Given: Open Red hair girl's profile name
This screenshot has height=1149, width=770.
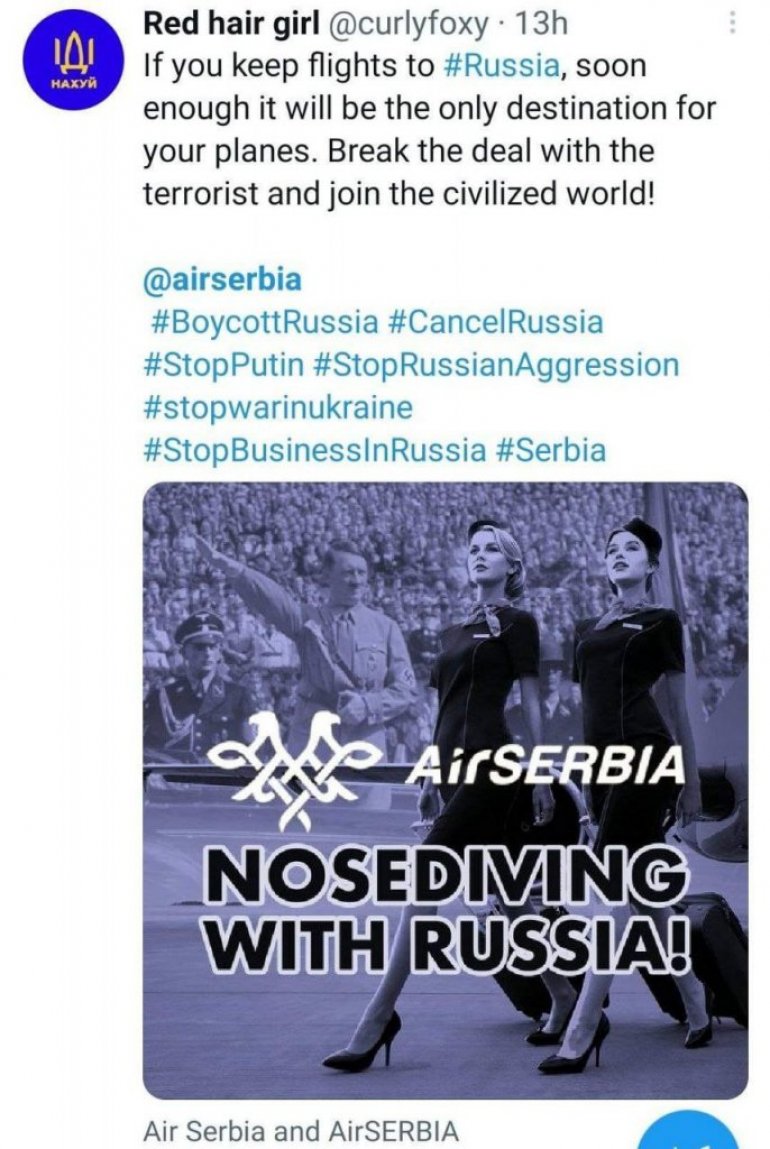Looking at the screenshot, I should (228, 22).
